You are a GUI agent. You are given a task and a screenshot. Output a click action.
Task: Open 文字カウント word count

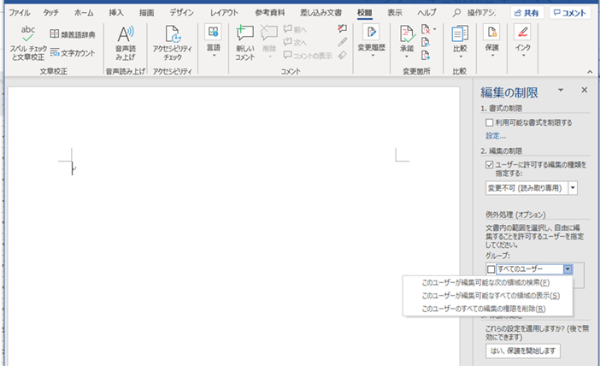click(72, 53)
